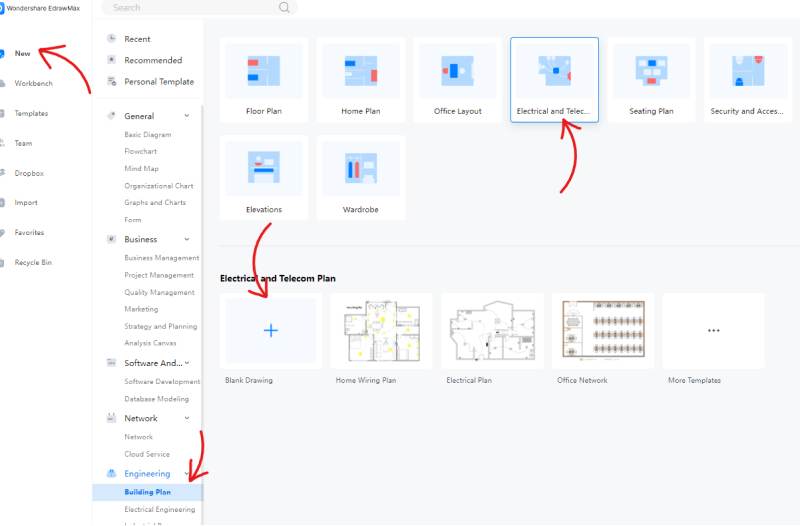This screenshot has height=526, width=800.
Task: Select New in the left sidebar
Action: (x=22, y=53)
